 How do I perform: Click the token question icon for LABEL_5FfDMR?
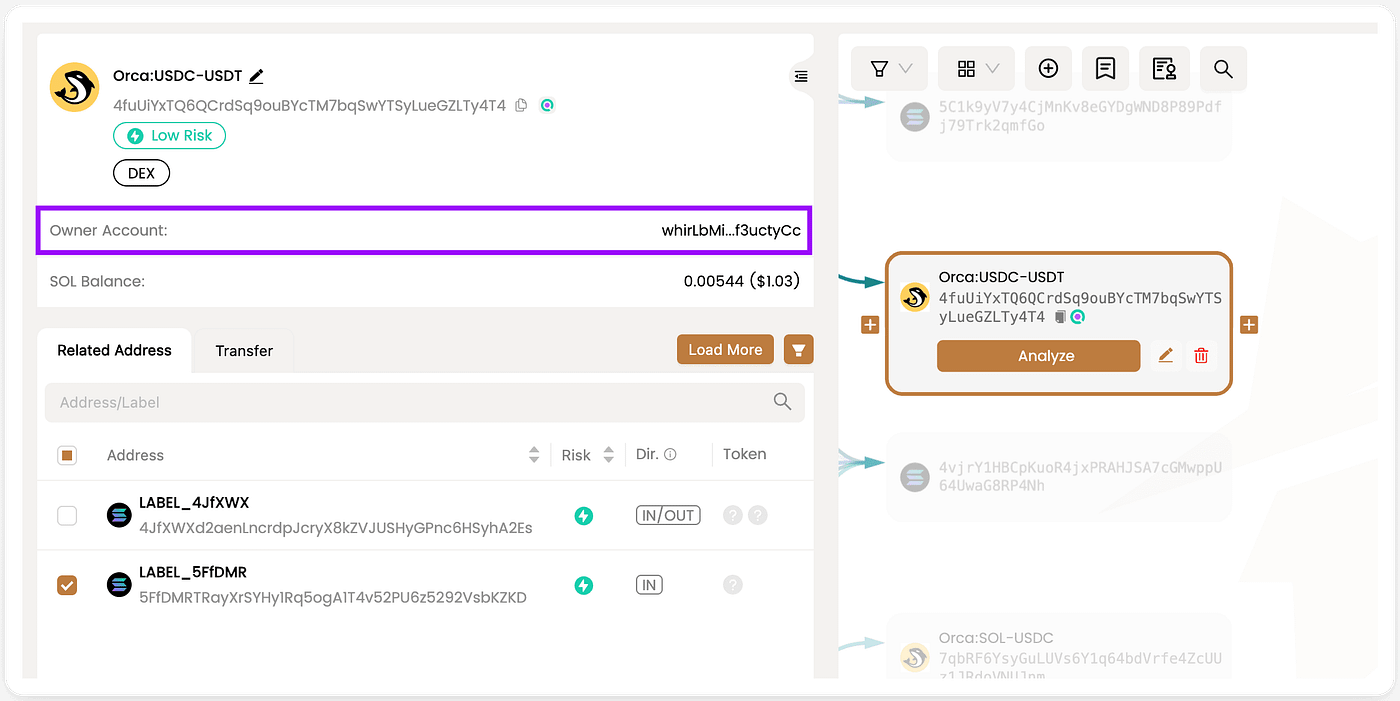733,585
